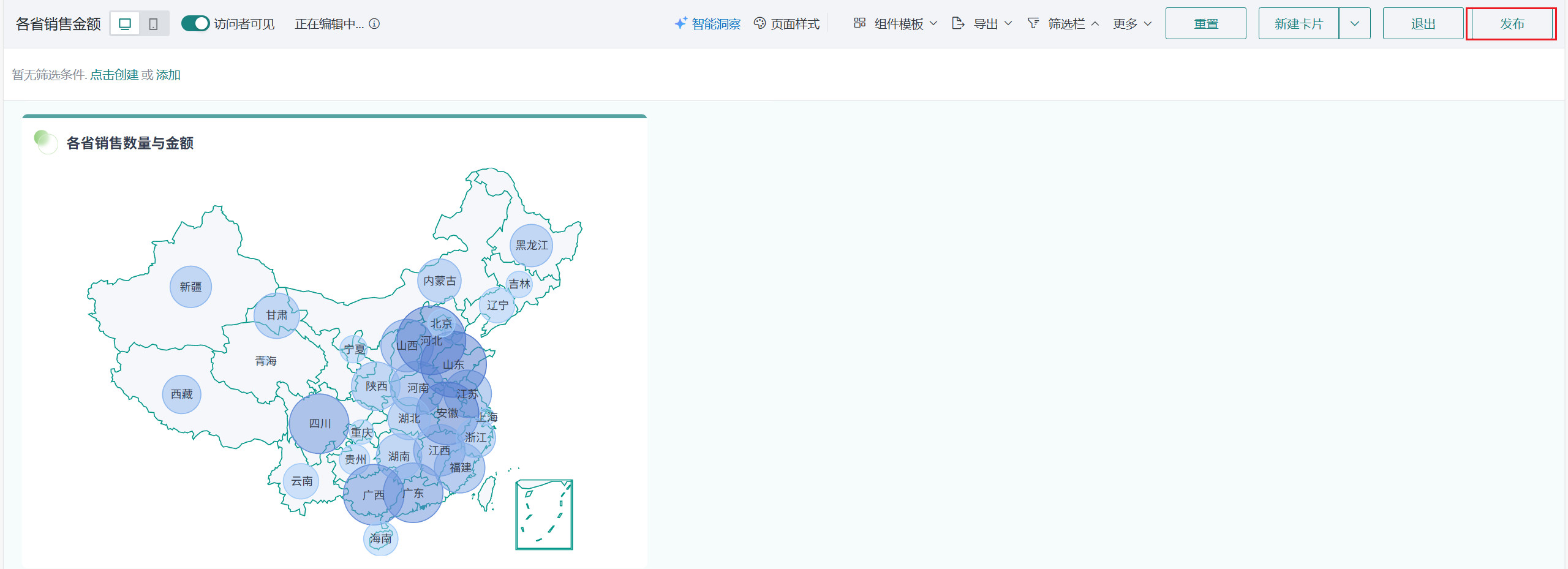Image resolution: width=1568 pixels, height=569 pixels.
Task: Collapse the 筛选栏 panel
Action: click(1095, 24)
